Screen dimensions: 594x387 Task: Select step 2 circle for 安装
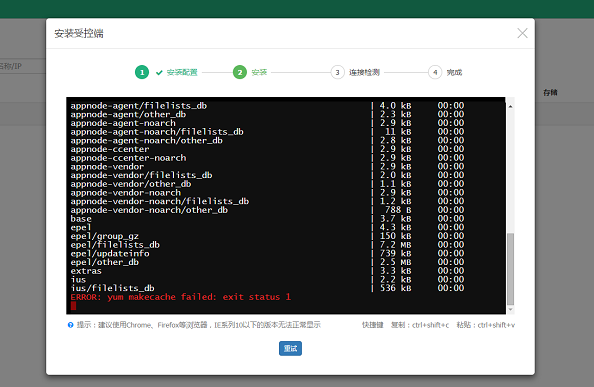tap(240, 72)
